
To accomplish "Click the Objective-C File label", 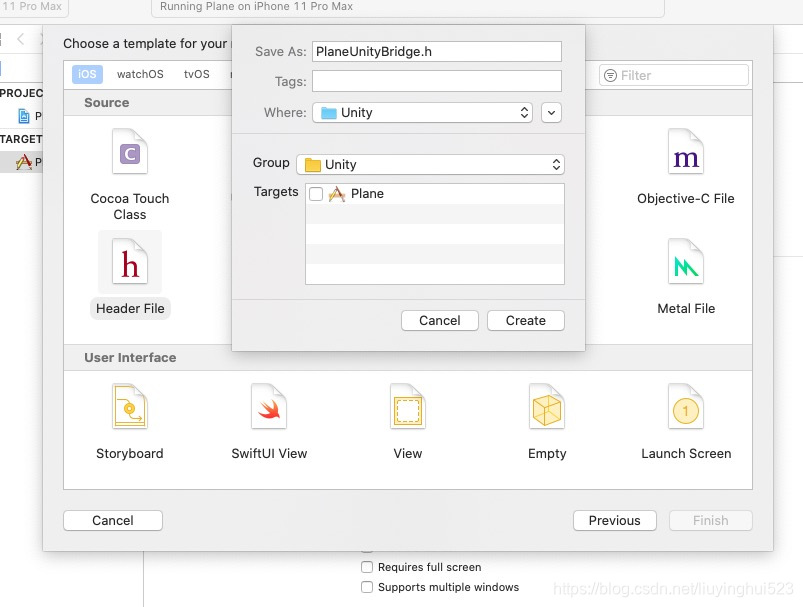I will pos(686,199).
